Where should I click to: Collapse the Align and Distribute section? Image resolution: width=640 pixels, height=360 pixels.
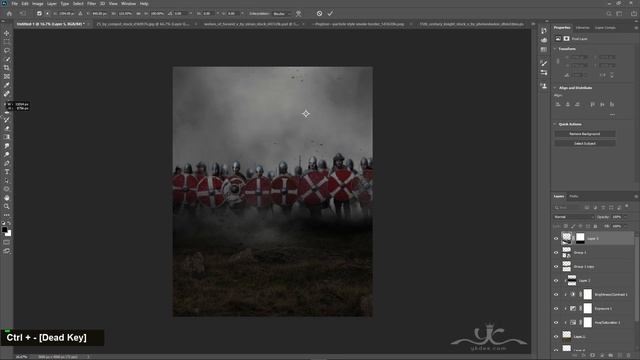click(x=555, y=88)
